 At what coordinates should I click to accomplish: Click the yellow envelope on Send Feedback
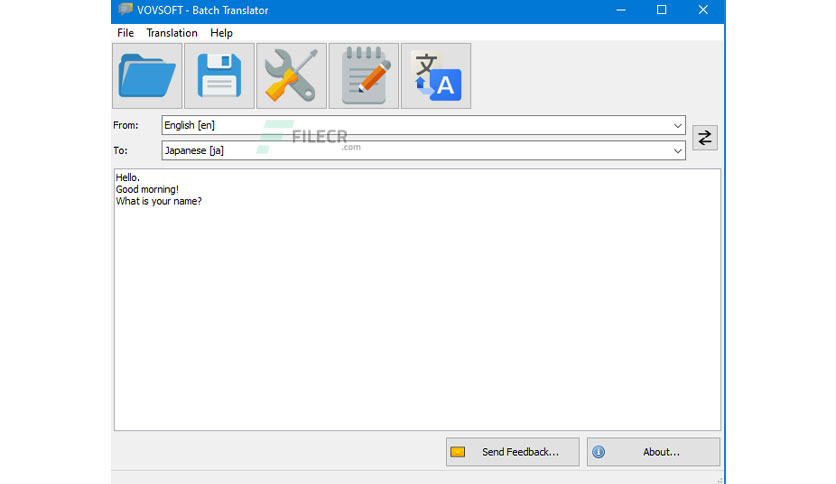[x=457, y=452]
